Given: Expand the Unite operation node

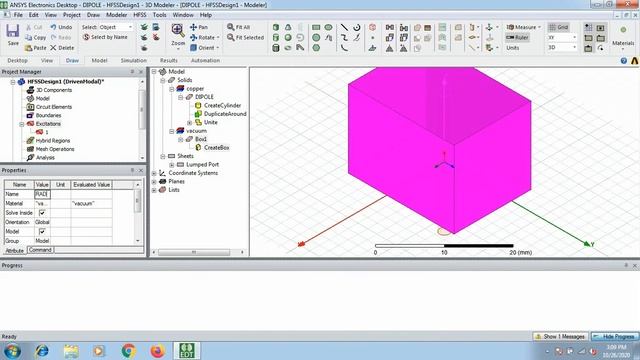Looking at the screenshot, I should [x=189, y=122].
